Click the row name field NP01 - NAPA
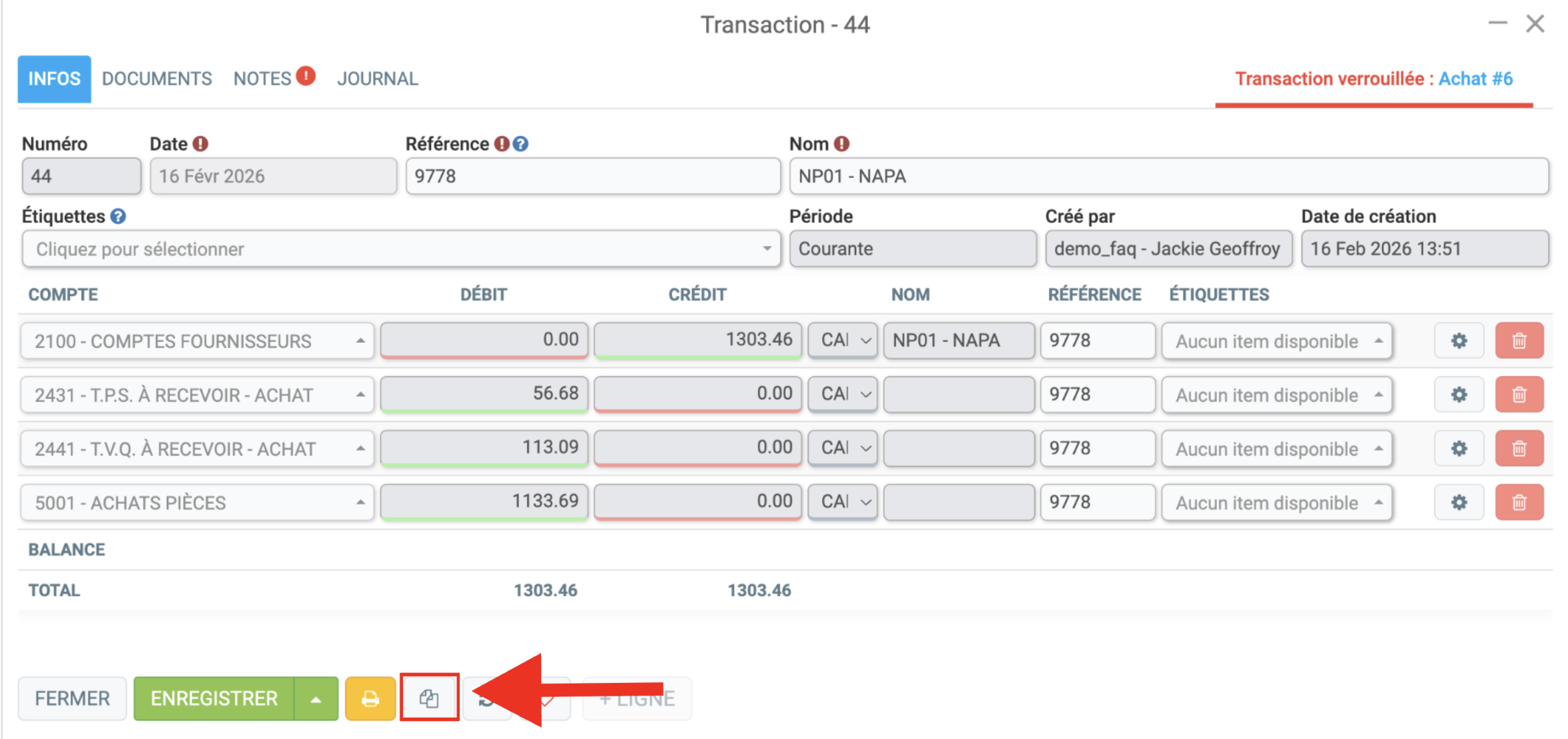 (x=959, y=341)
